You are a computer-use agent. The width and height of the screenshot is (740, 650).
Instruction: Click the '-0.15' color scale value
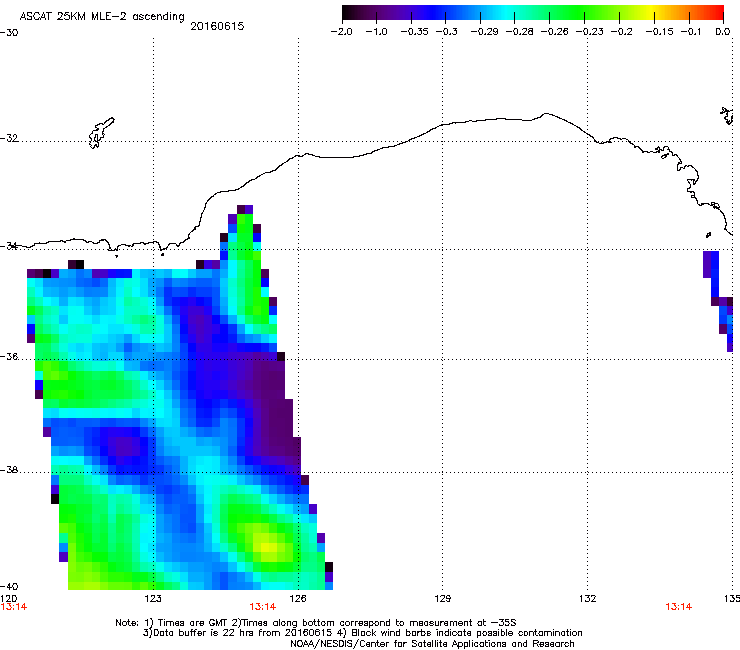click(659, 32)
